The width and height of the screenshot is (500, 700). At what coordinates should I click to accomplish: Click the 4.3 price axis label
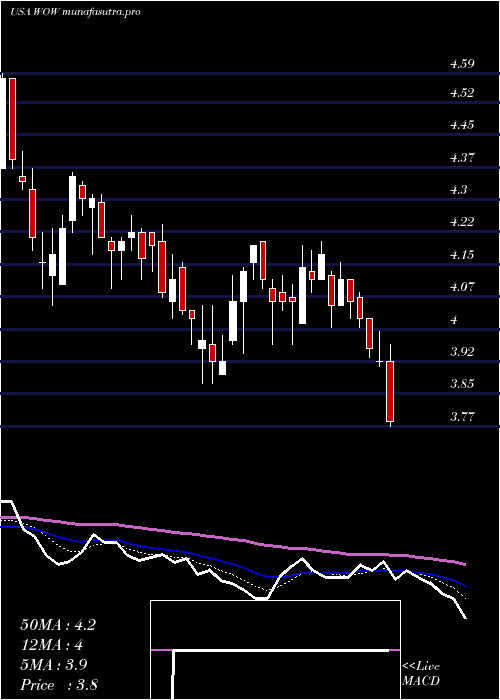click(458, 190)
